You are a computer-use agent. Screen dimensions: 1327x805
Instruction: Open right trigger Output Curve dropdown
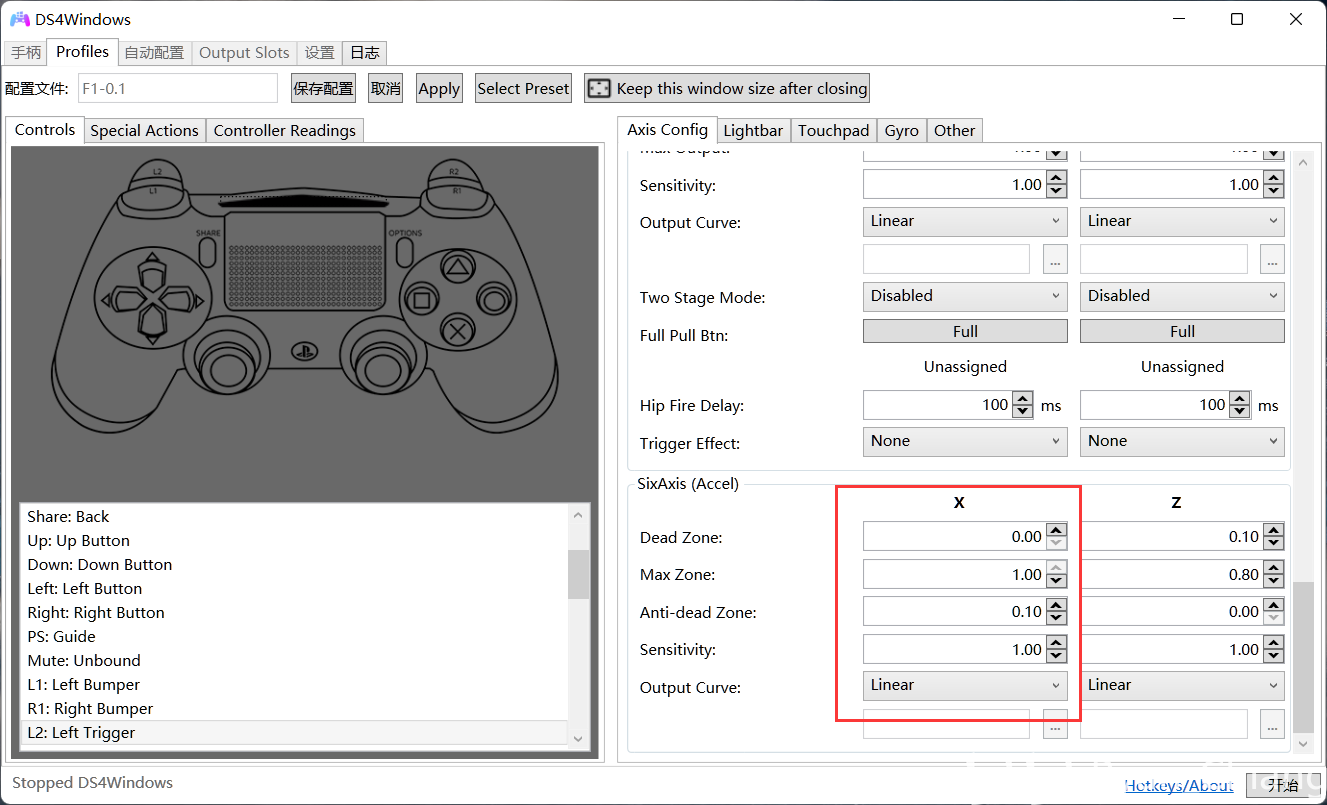pyautogui.click(x=1182, y=221)
